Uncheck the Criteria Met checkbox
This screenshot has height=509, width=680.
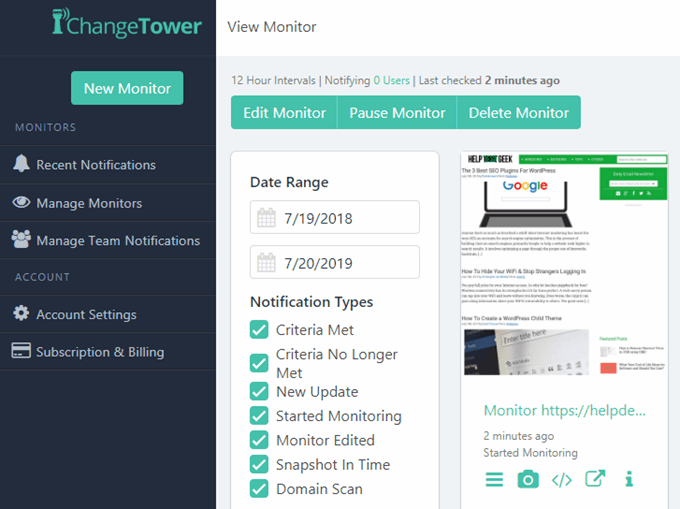(x=259, y=330)
